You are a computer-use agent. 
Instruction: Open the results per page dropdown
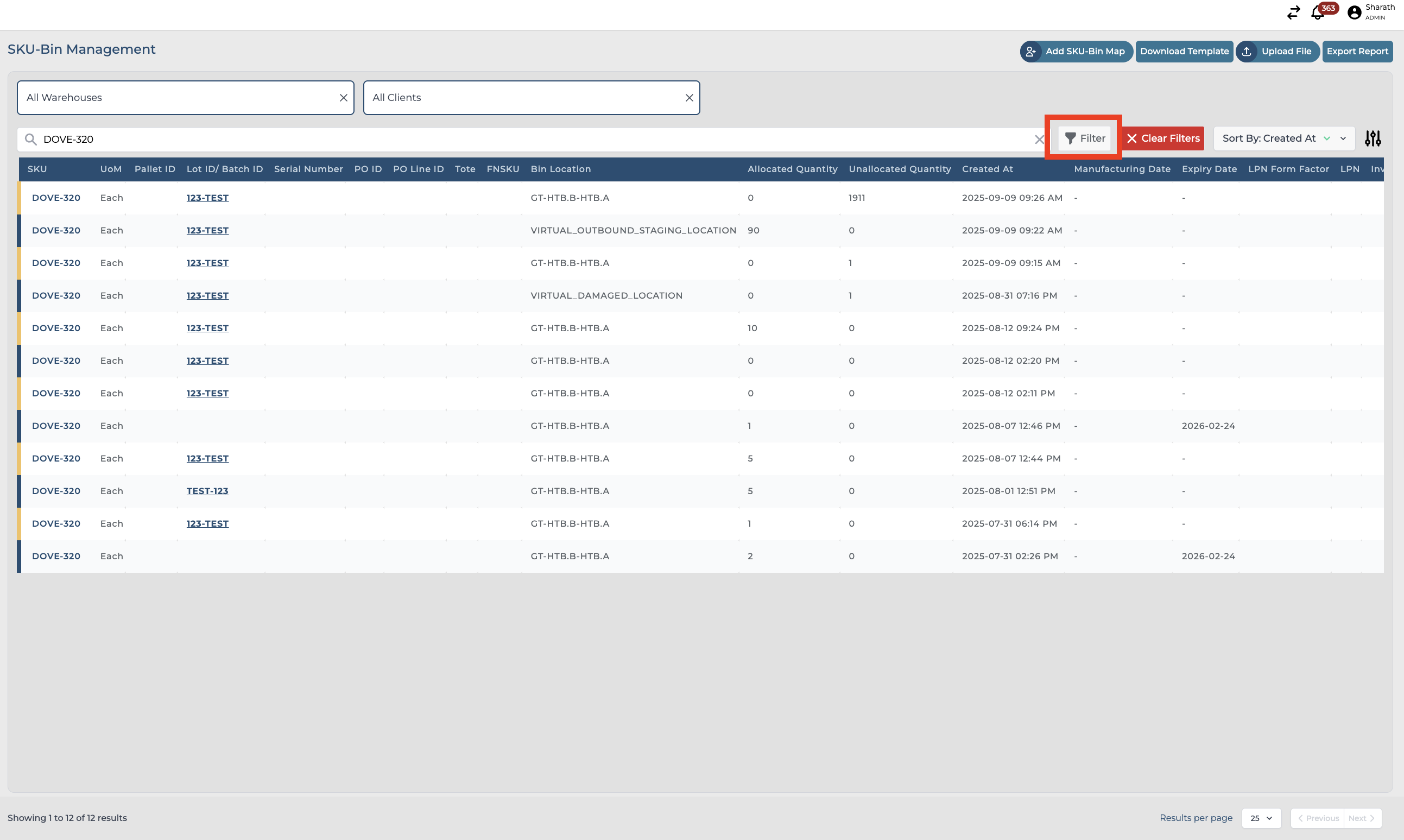(x=1261, y=818)
